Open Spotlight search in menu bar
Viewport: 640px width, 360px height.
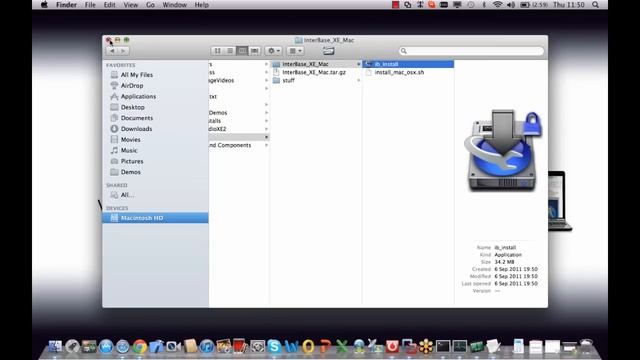(x=596, y=5)
